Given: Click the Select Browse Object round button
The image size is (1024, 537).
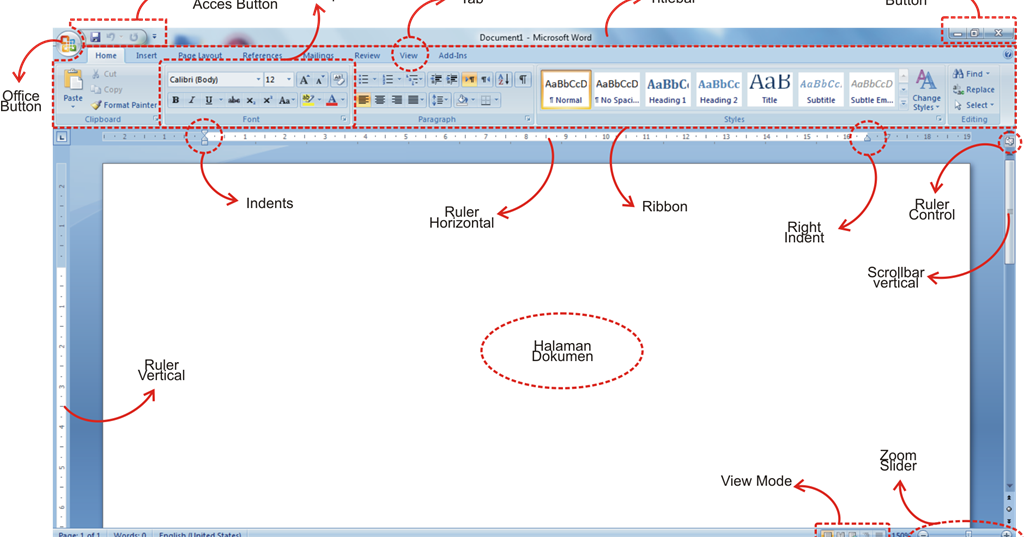Looking at the screenshot, I should [x=1010, y=509].
